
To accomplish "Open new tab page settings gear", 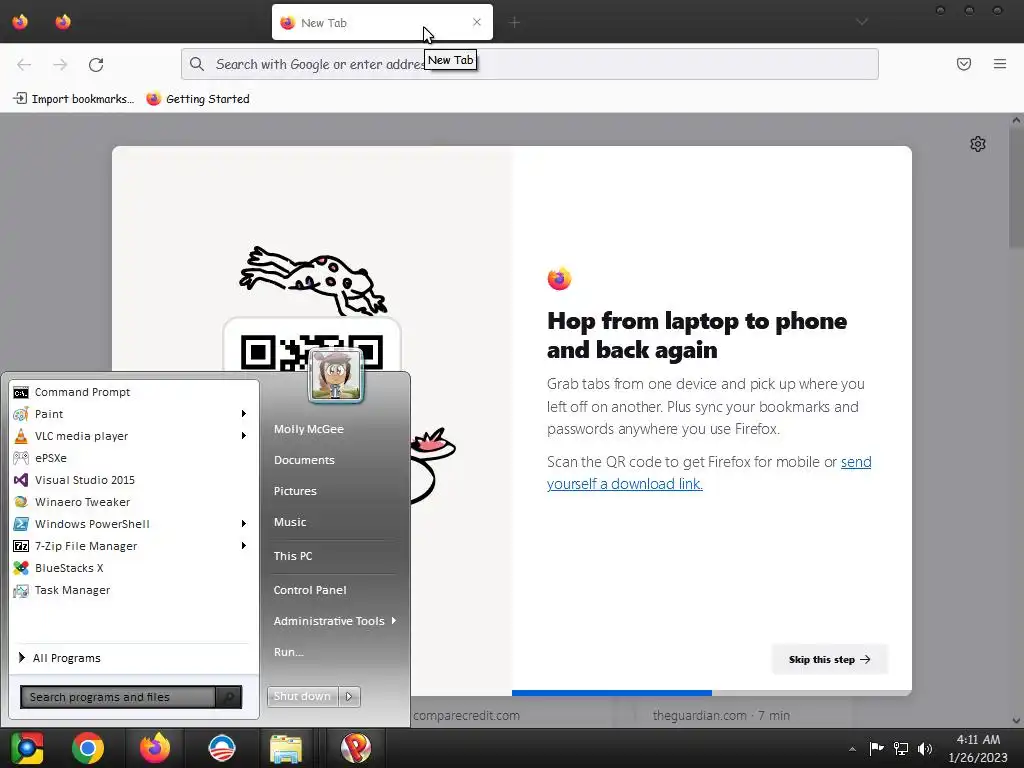I will point(978,144).
